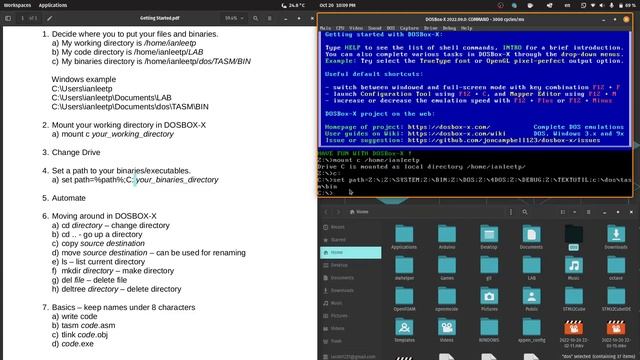
Task: Open the Help menu in DOSBox-X
Action: pyautogui.click(x=467, y=28)
